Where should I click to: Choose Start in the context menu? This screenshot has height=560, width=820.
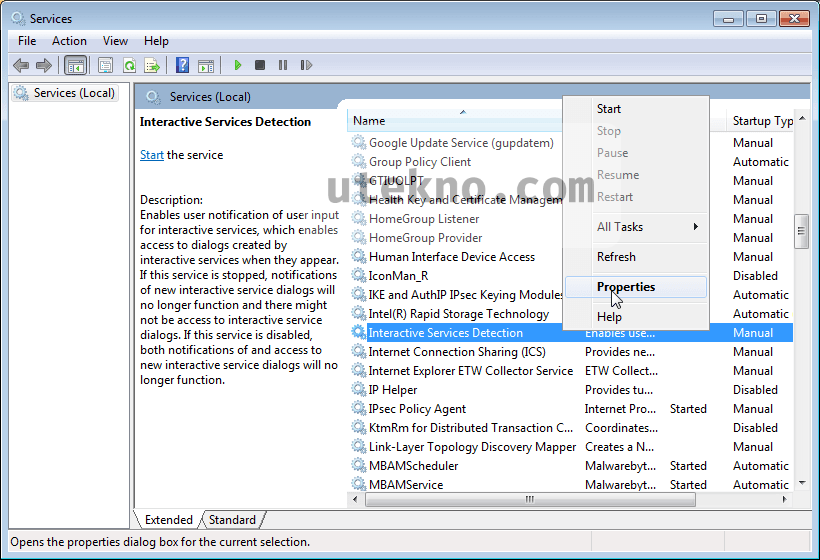(636, 109)
